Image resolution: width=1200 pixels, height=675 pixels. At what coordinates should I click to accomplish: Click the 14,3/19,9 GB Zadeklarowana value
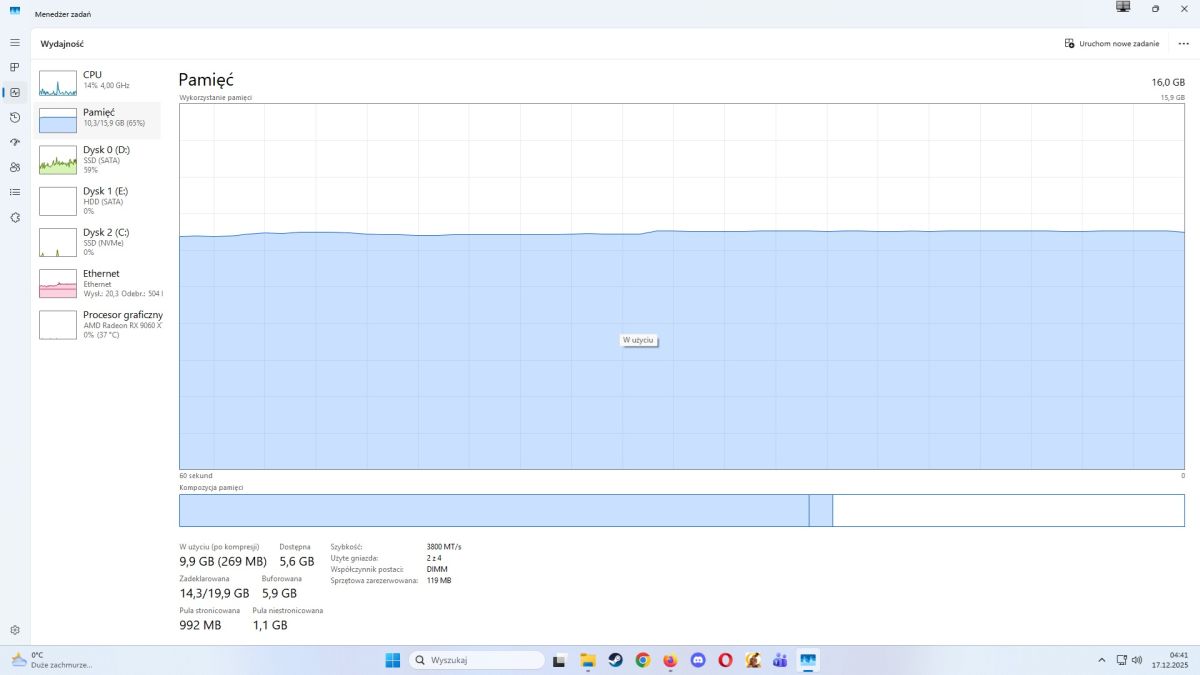(214, 593)
